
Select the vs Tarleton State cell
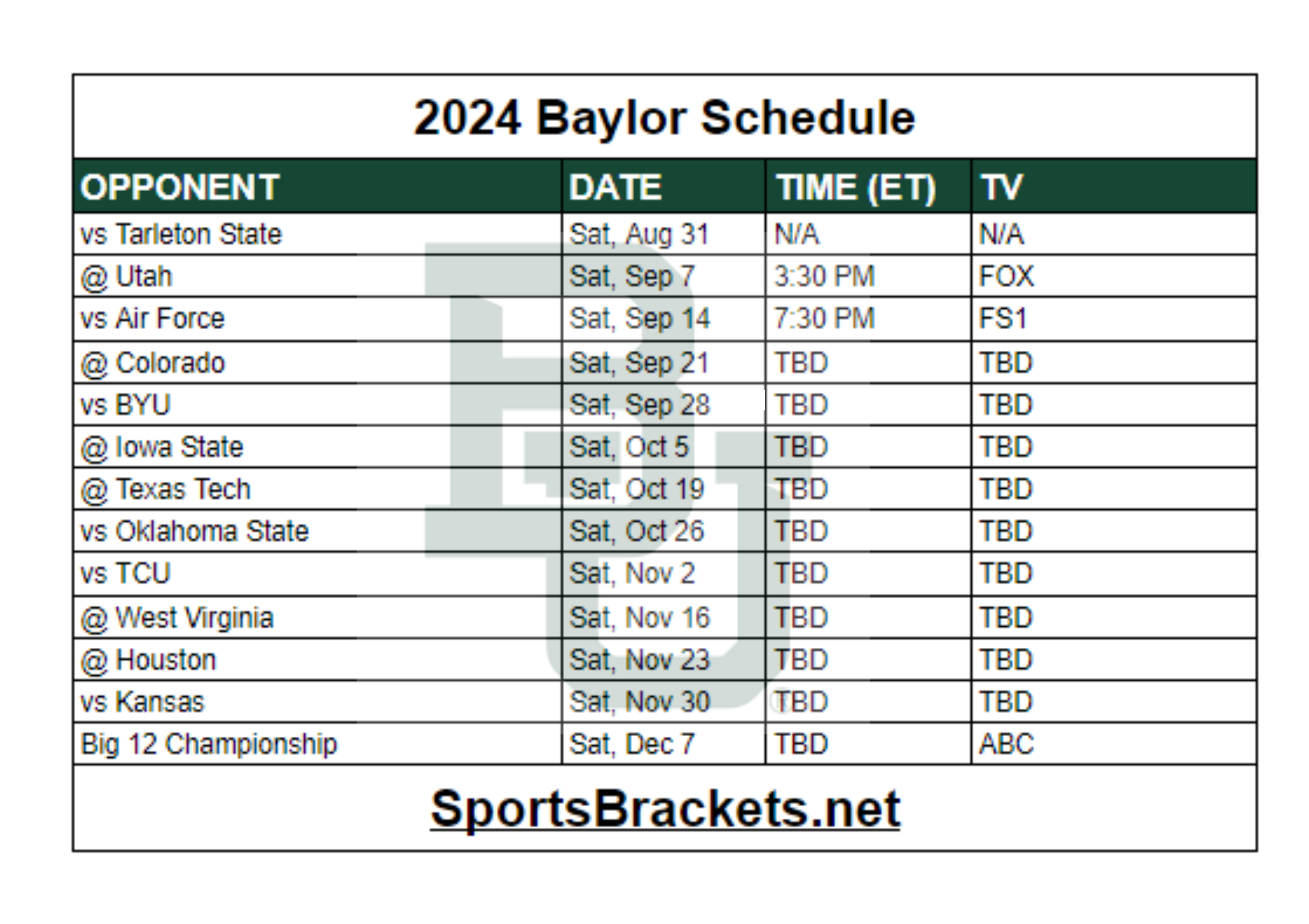click(x=181, y=234)
